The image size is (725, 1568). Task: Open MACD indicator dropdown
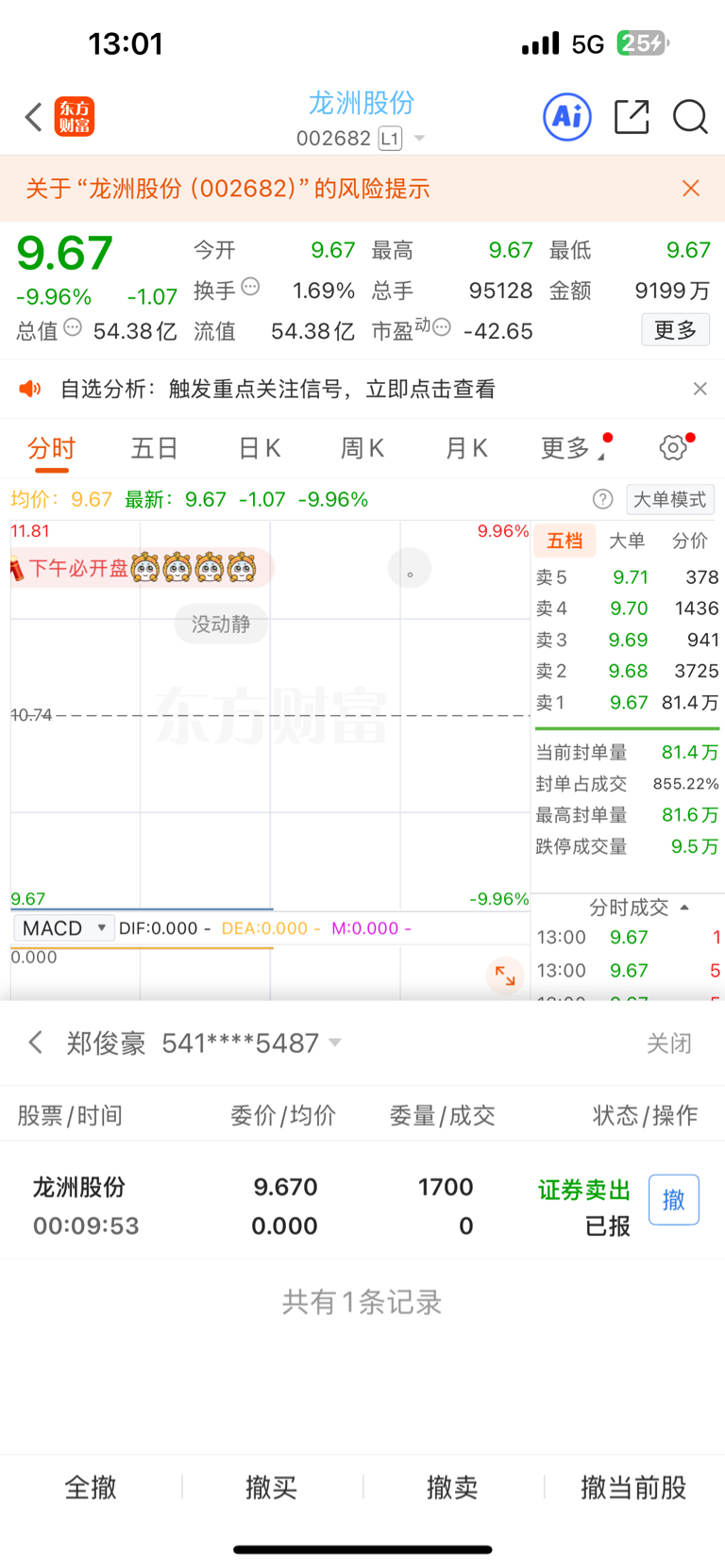64,928
